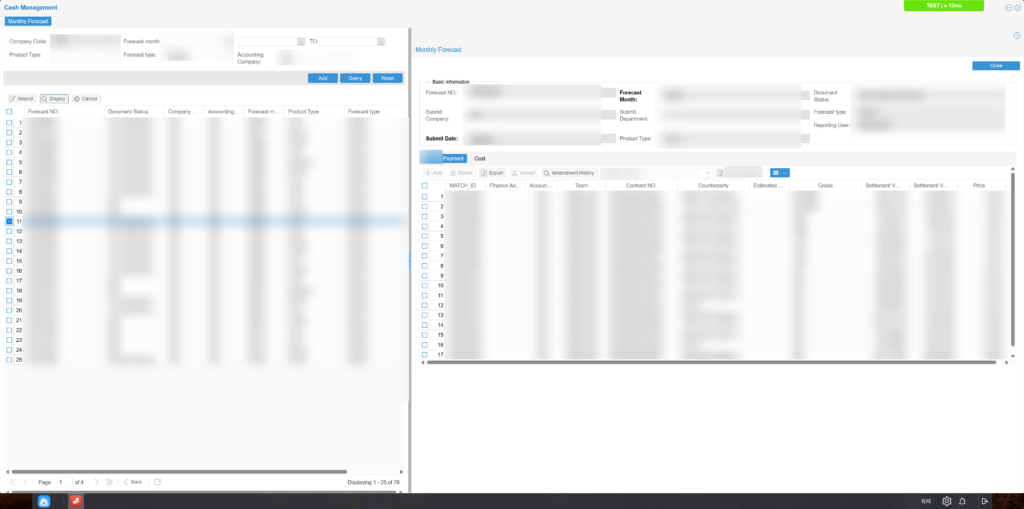
Task: Click the Amend toolbar button
Action: point(21,99)
